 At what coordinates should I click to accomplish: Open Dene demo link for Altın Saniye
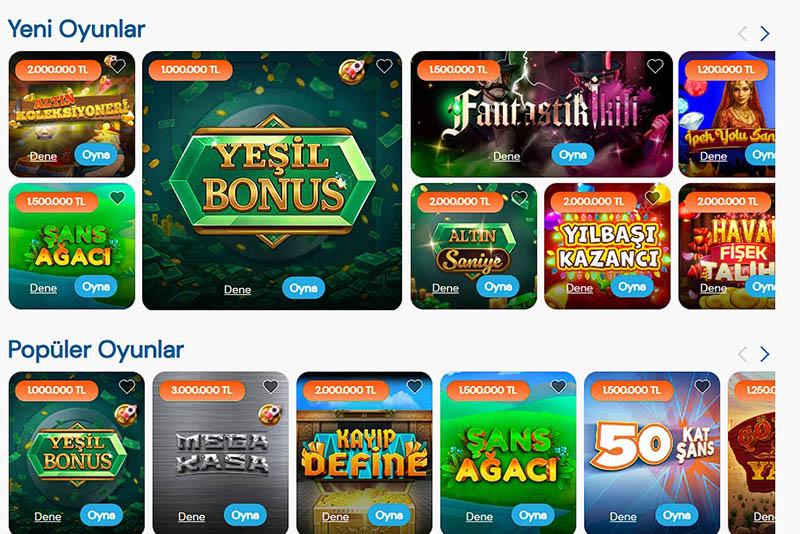tap(445, 288)
